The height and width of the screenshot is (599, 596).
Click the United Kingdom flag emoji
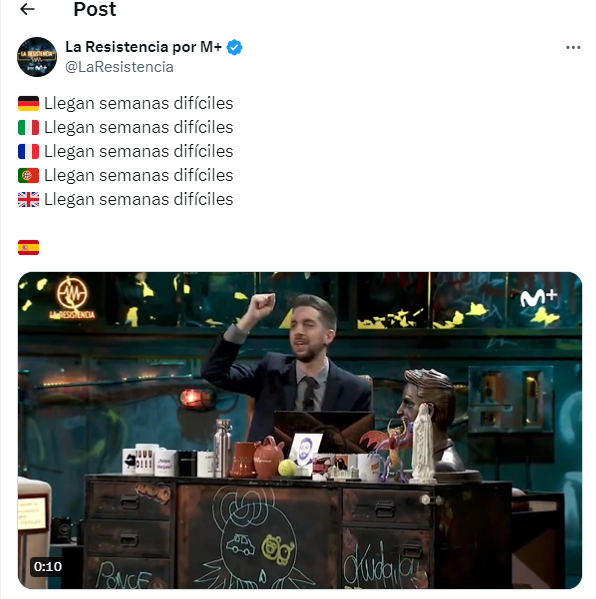[x=28, y=199]
